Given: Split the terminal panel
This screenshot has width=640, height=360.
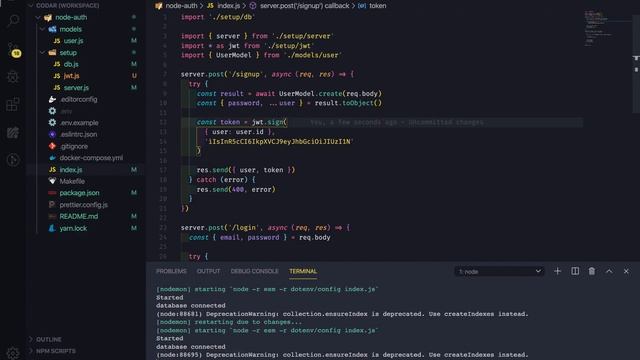Looking at the screenshot, I should click(575, 271).
